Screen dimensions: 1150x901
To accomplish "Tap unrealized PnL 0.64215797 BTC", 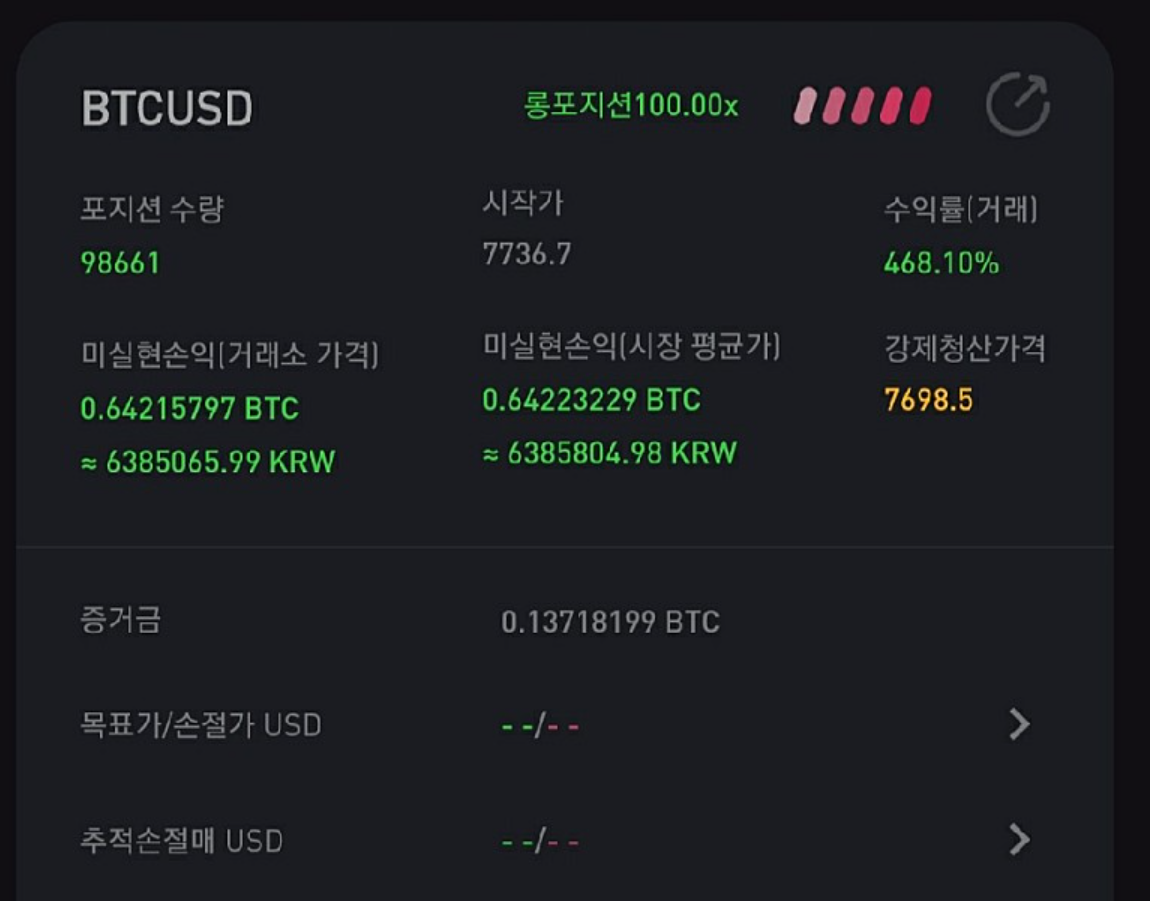I will pyautogui.click(x=189, y=409).
